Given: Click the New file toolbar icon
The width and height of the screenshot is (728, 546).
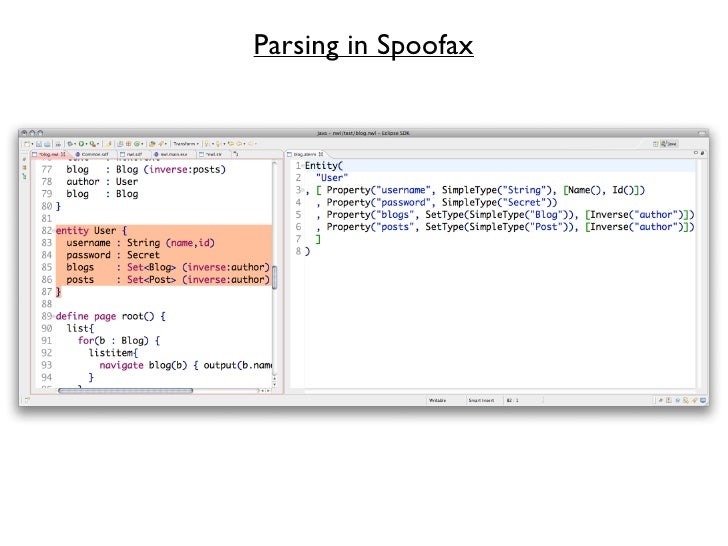Looking at the screenshot, I should 27,144.
